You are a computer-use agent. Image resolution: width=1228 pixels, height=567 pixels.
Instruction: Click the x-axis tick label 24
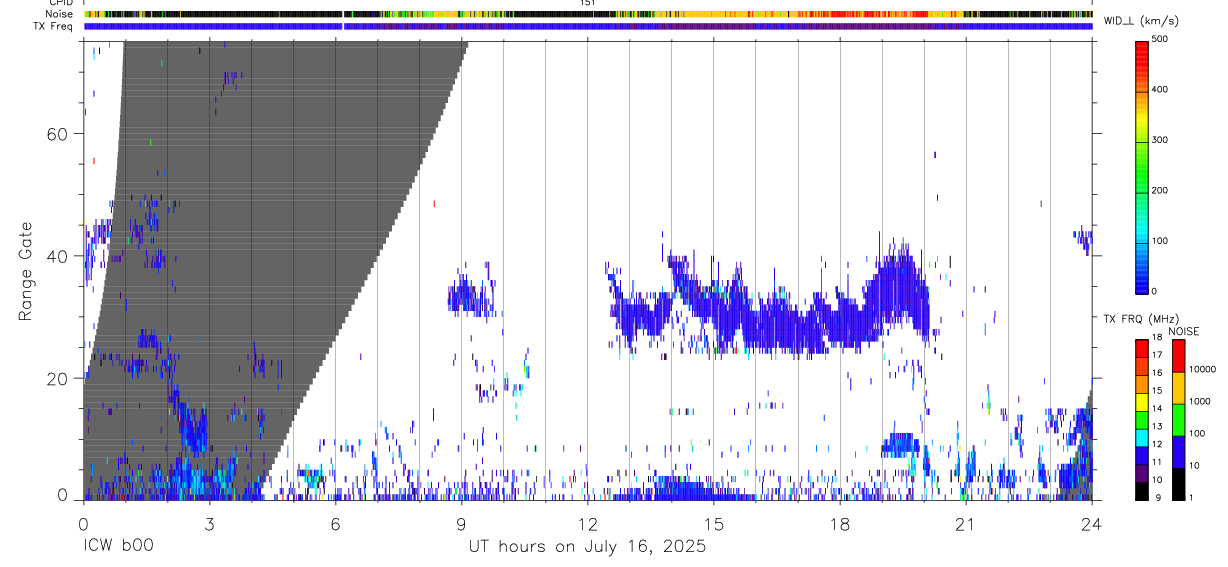pos(1091,523)
